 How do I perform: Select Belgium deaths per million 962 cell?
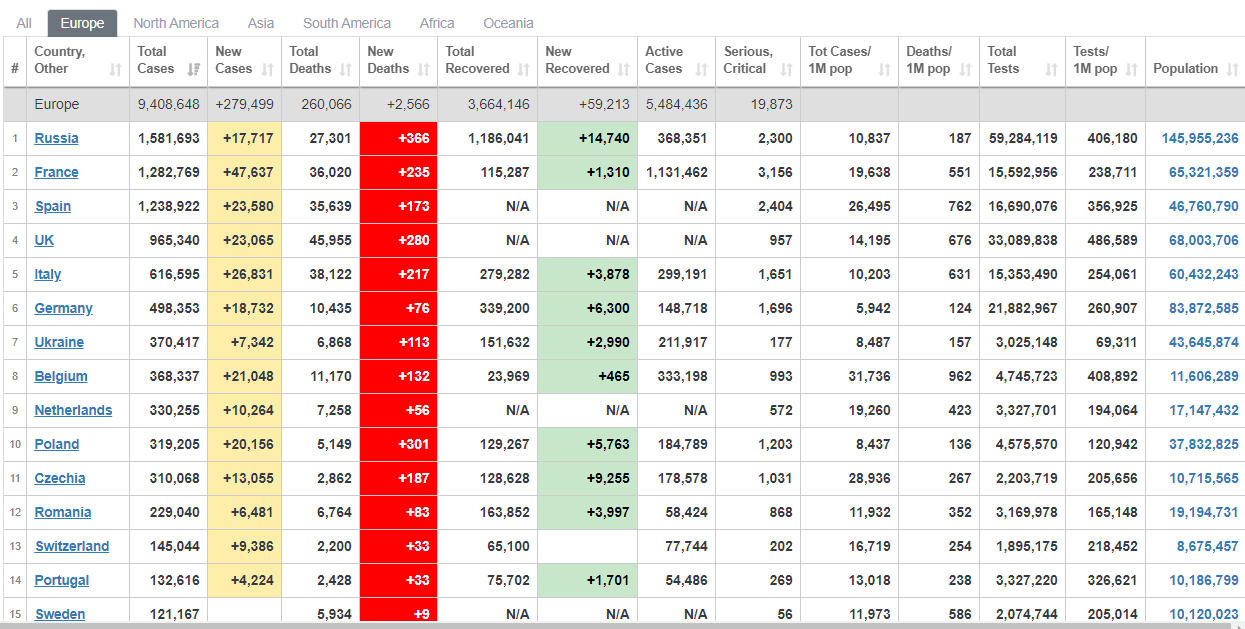(939, 376)
